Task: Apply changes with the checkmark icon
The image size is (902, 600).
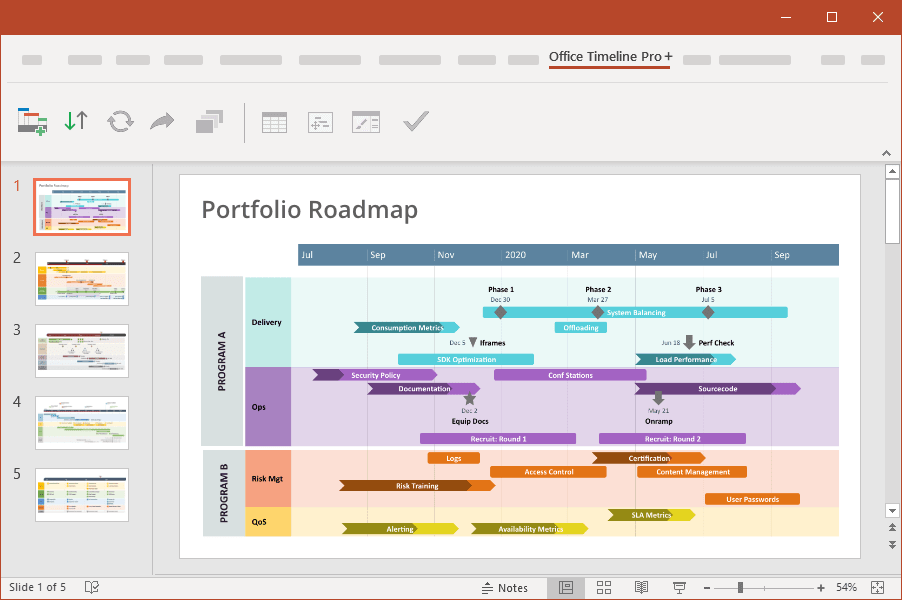Action: pyautogui.click(x=415, y=121)
